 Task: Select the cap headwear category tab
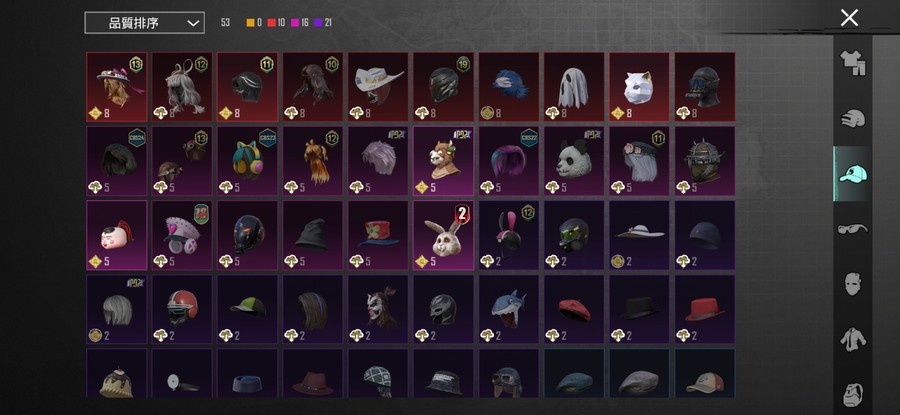pyautogui.click(x=852, y=173)
